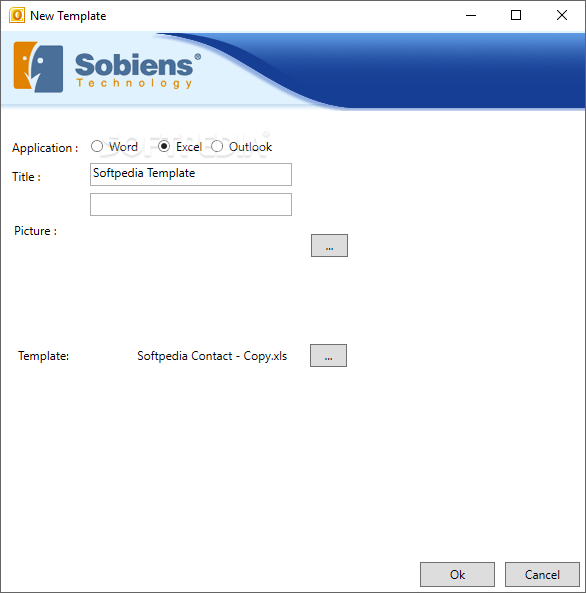Close the New Template window
The height and width of the screenshot is (593, 586).
(562, 16)
